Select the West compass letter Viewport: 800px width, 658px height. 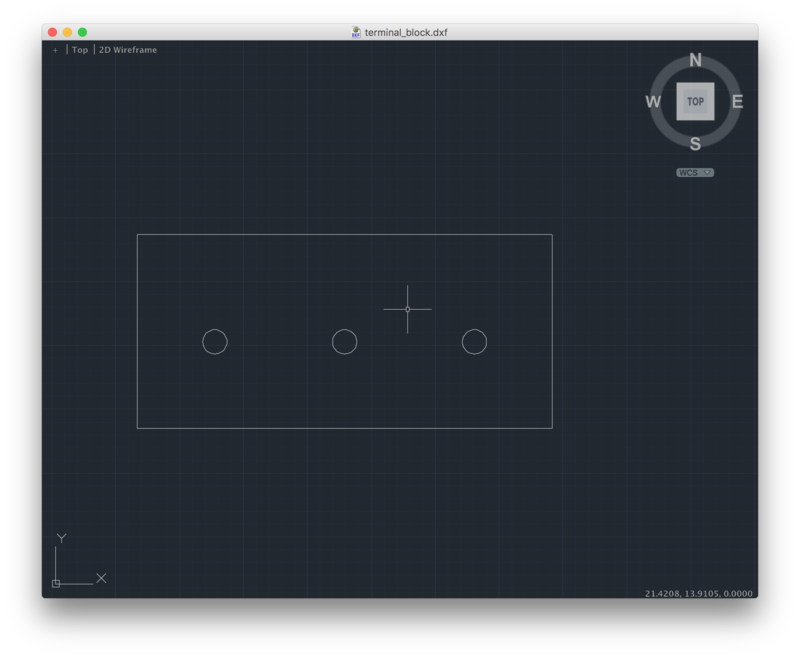coord(653,102)
